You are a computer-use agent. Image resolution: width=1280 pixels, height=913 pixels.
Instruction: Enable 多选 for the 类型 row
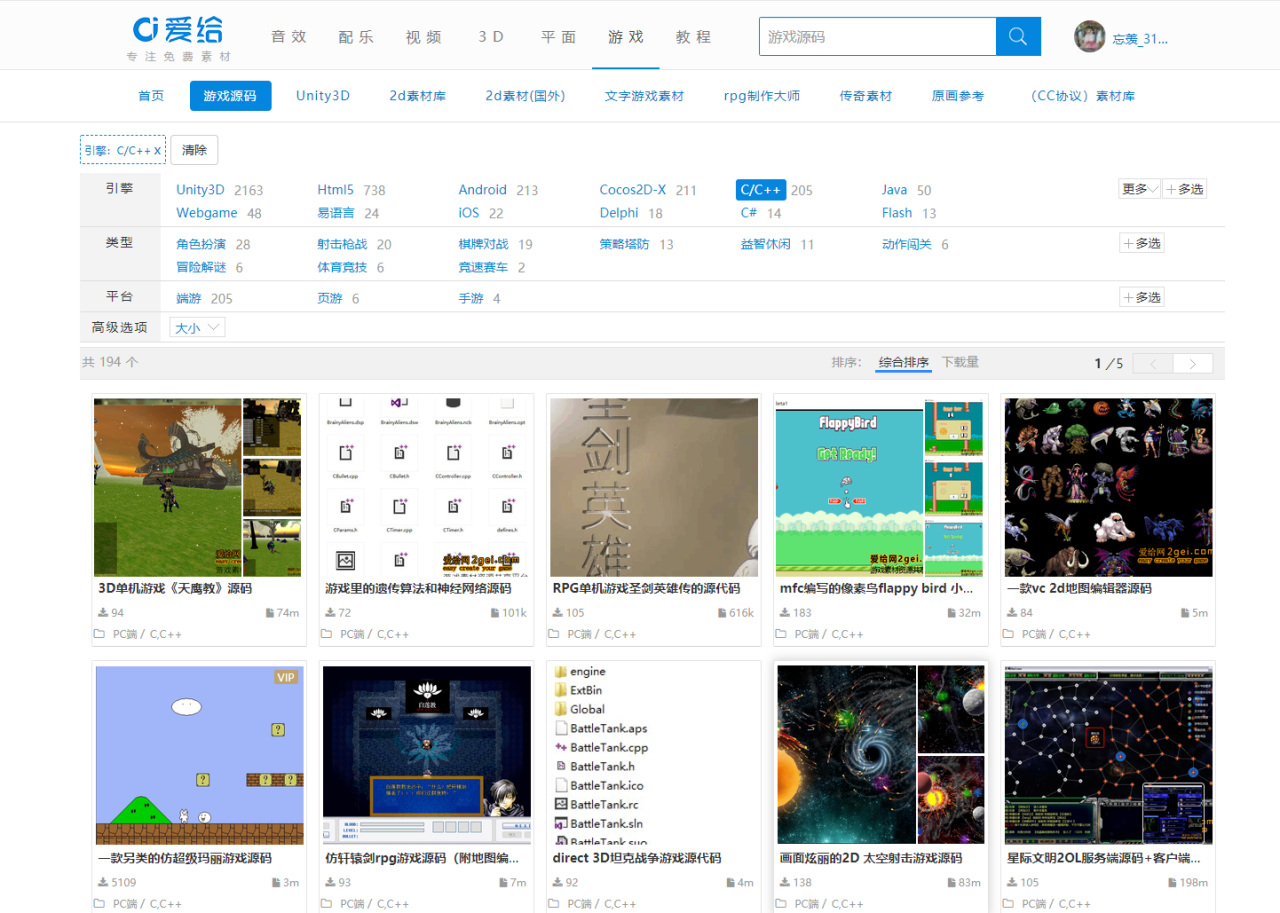pyautogui.click(x=1142, y=243)
